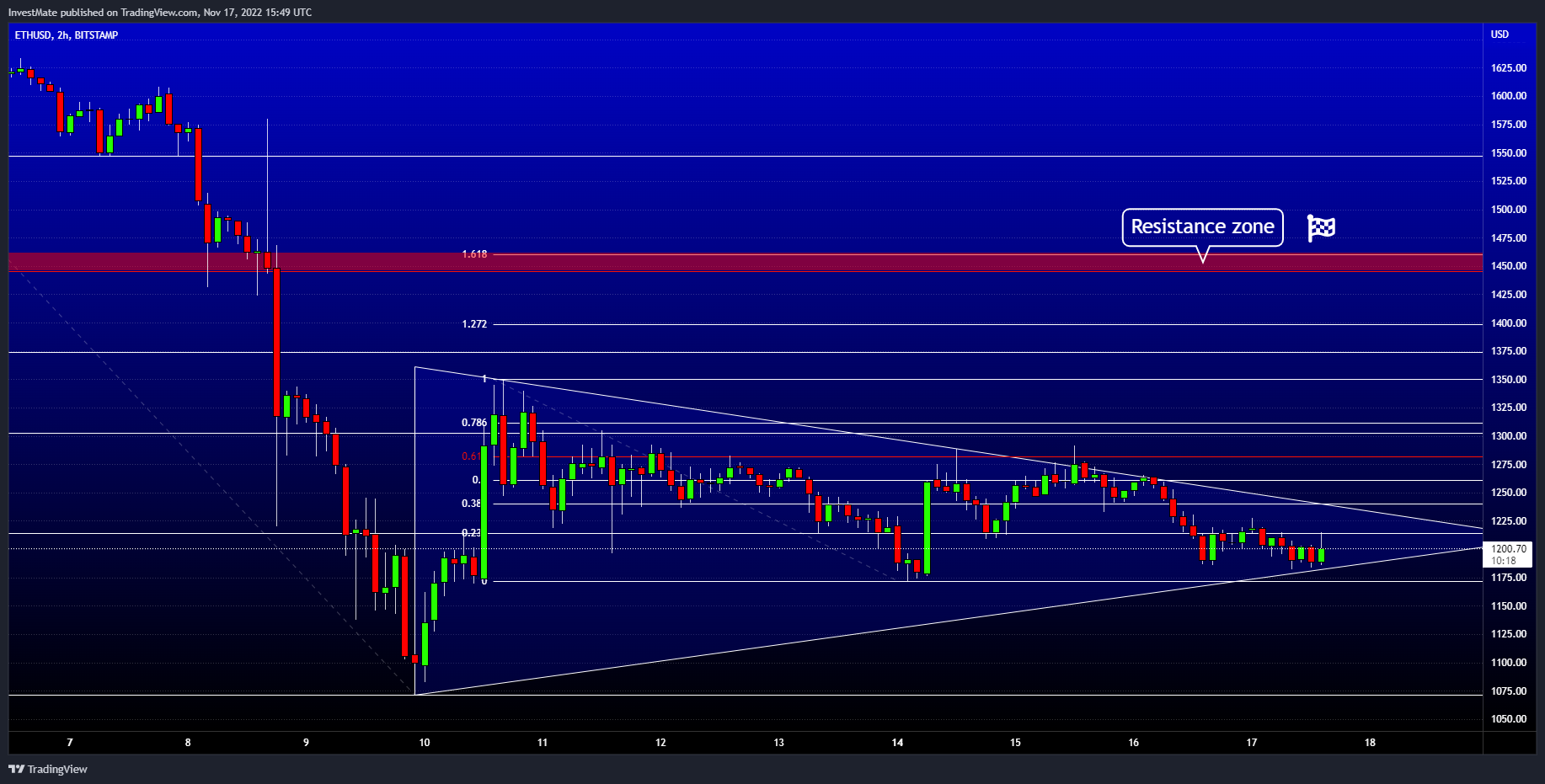The image size is (1545, 784).
Task: Click the 1325.00 price axis label
Action: tap(1508, 408)
